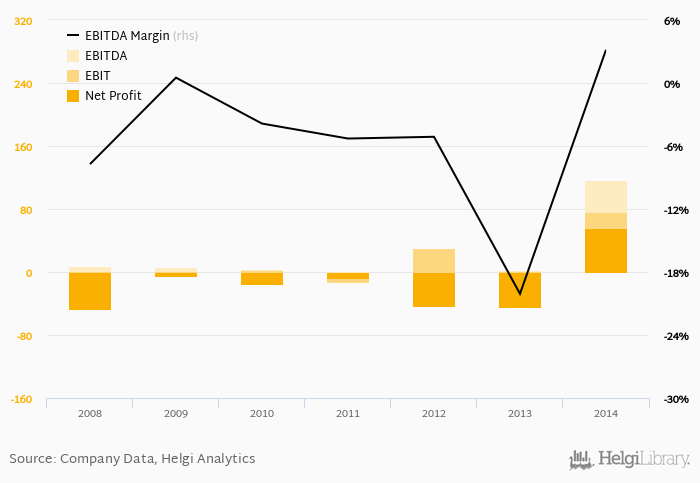
Task: Click the 2012 EBIT bar
Action: tap(434, 260)
